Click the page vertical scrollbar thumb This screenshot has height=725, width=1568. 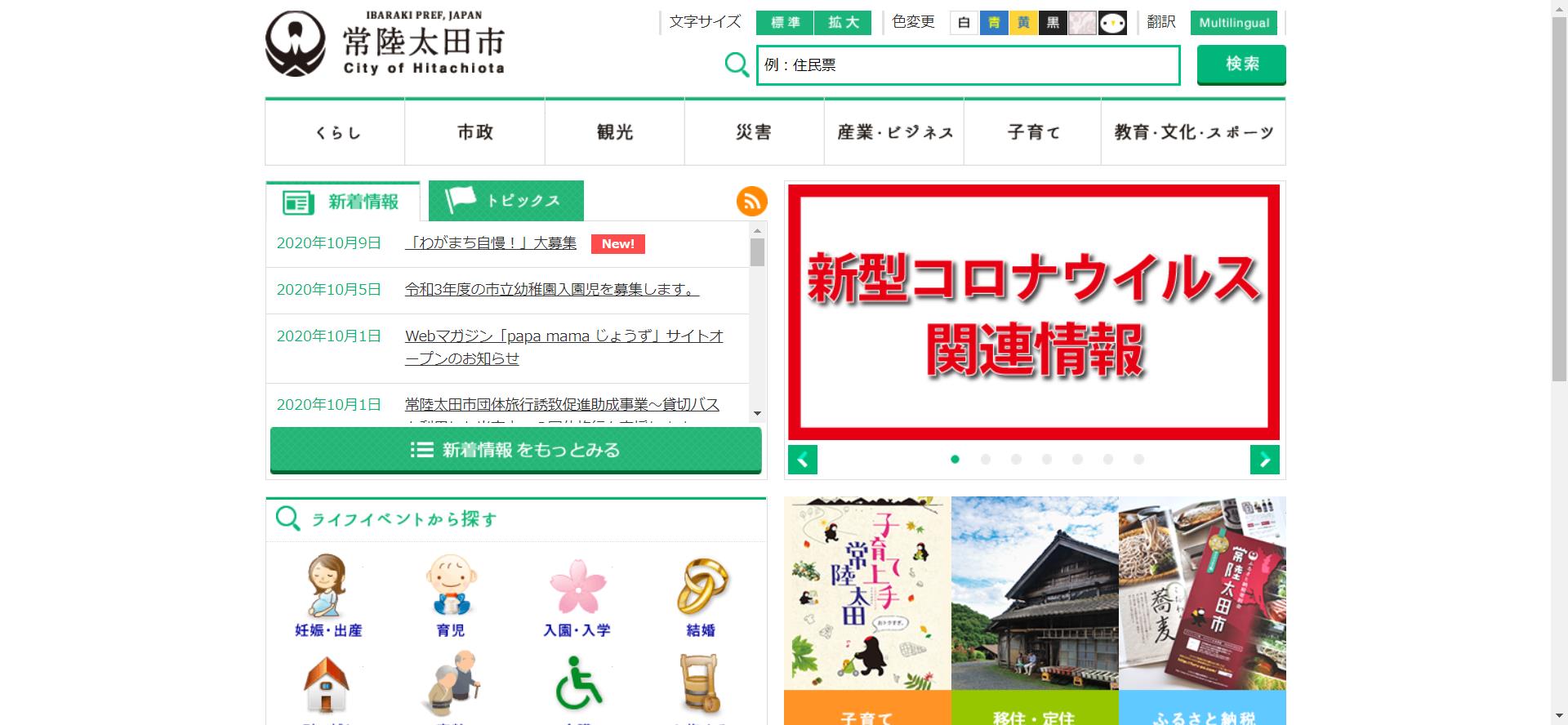click(1559, 198)
